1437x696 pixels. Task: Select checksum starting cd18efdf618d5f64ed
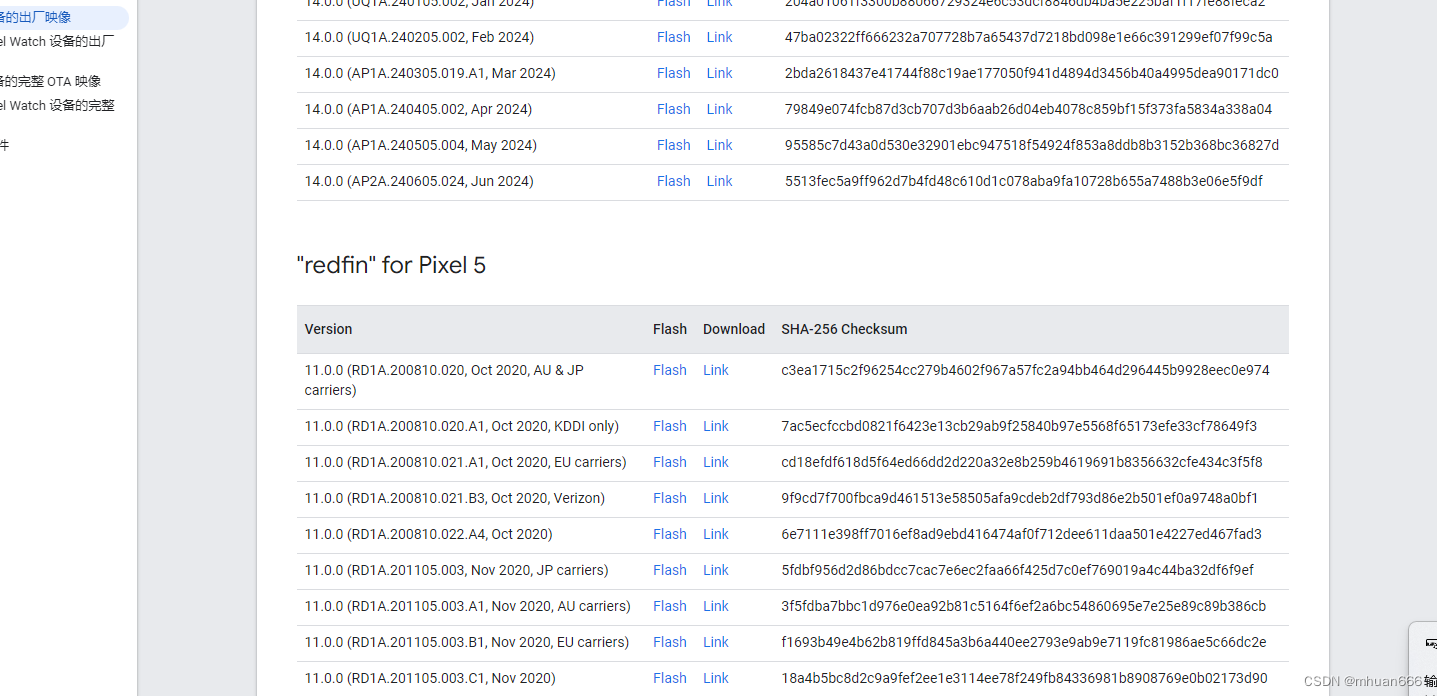tap(1021, 462)
